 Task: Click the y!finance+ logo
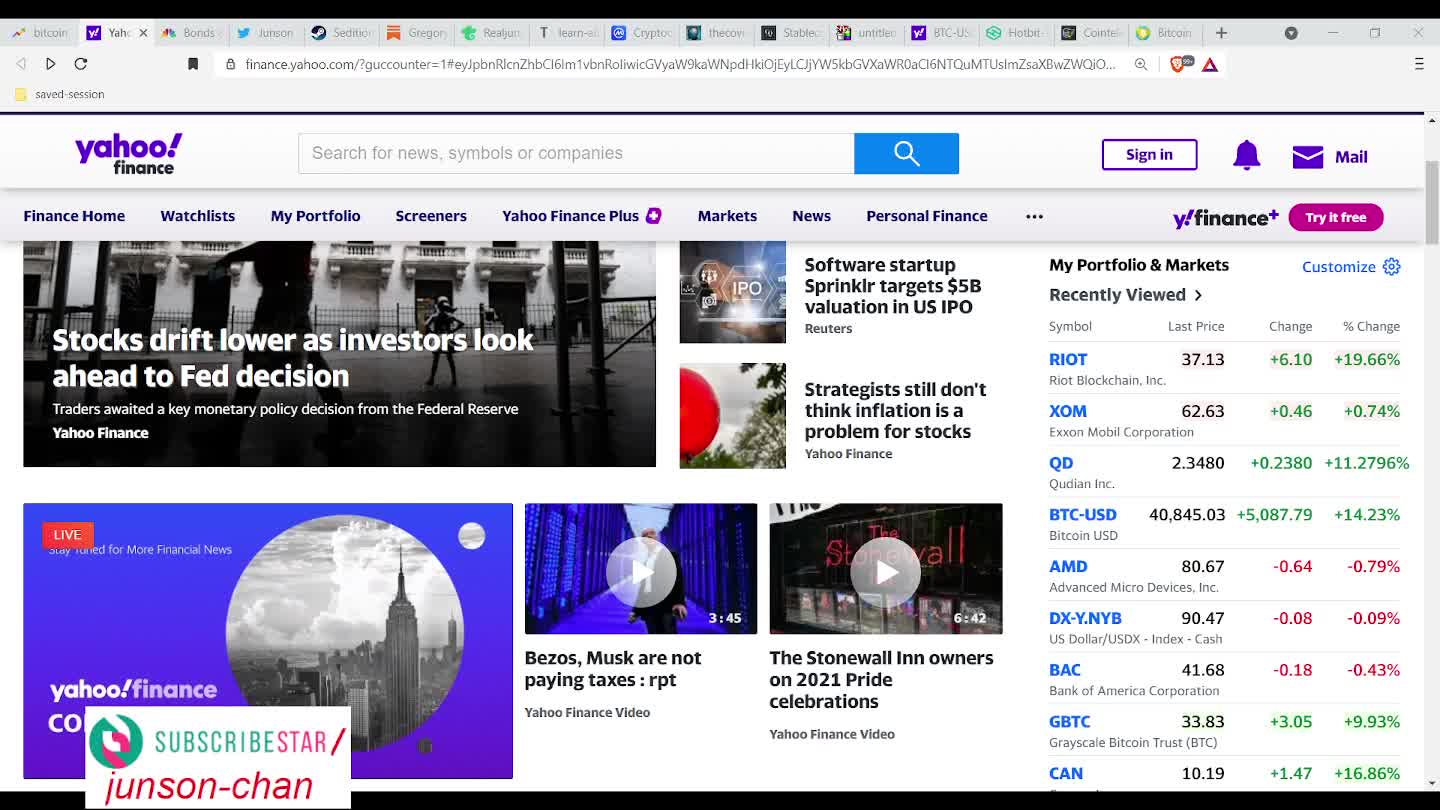click(x=1225, y=217)
